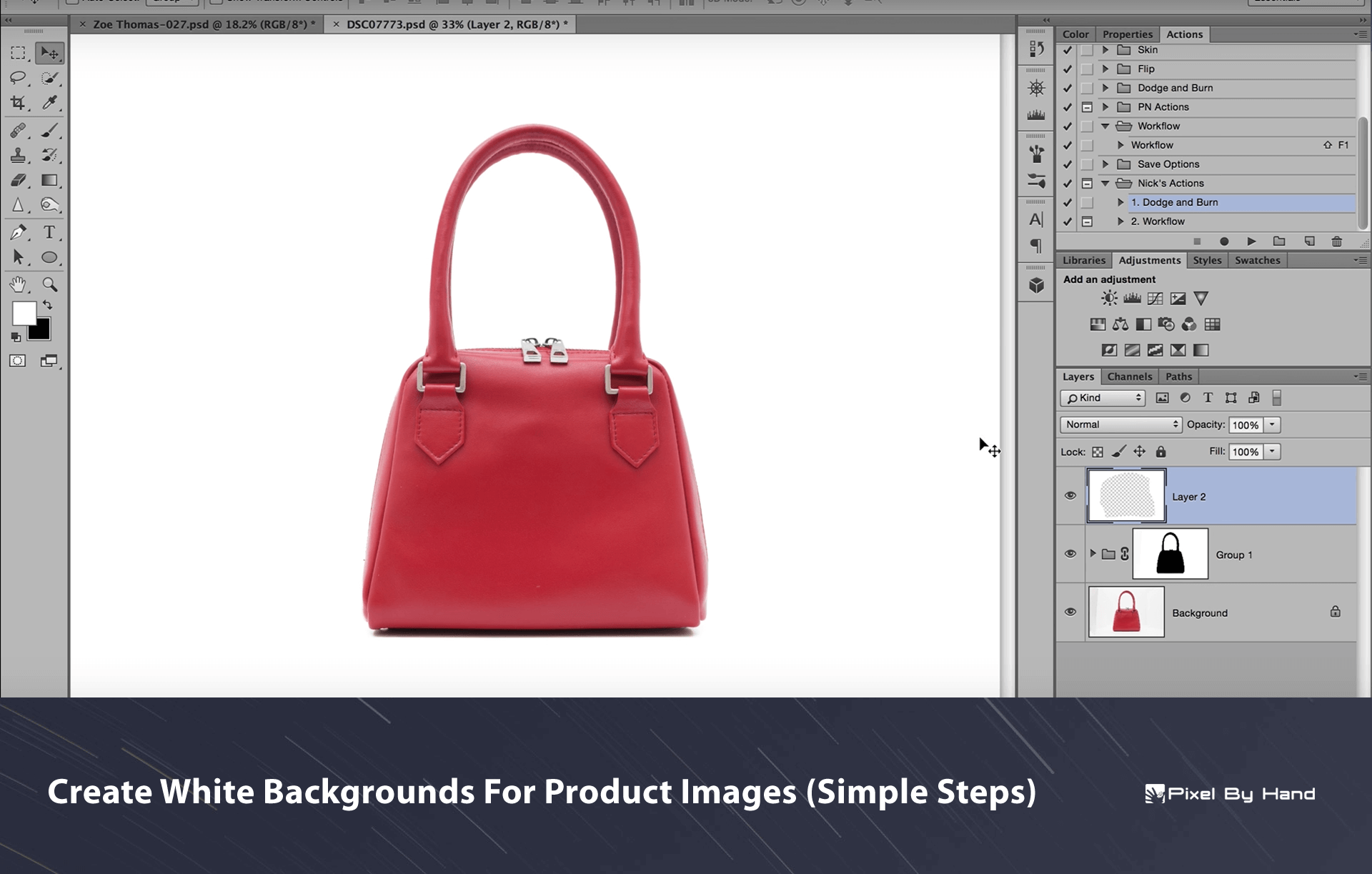The width and height of the screenshot is (1372, 874).
Task: Pick the Eyedropper tool
Action: (49, 103)
